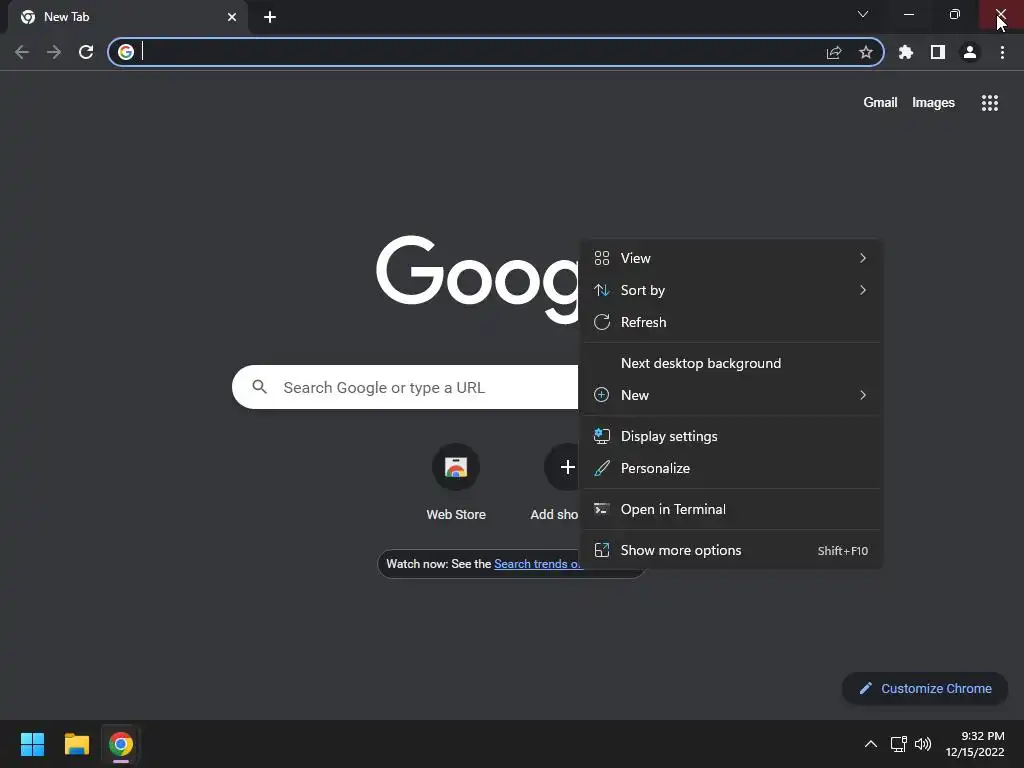Choose Refresh in the context menu
Screen dimensions: 1024x768
pos(731,322)
